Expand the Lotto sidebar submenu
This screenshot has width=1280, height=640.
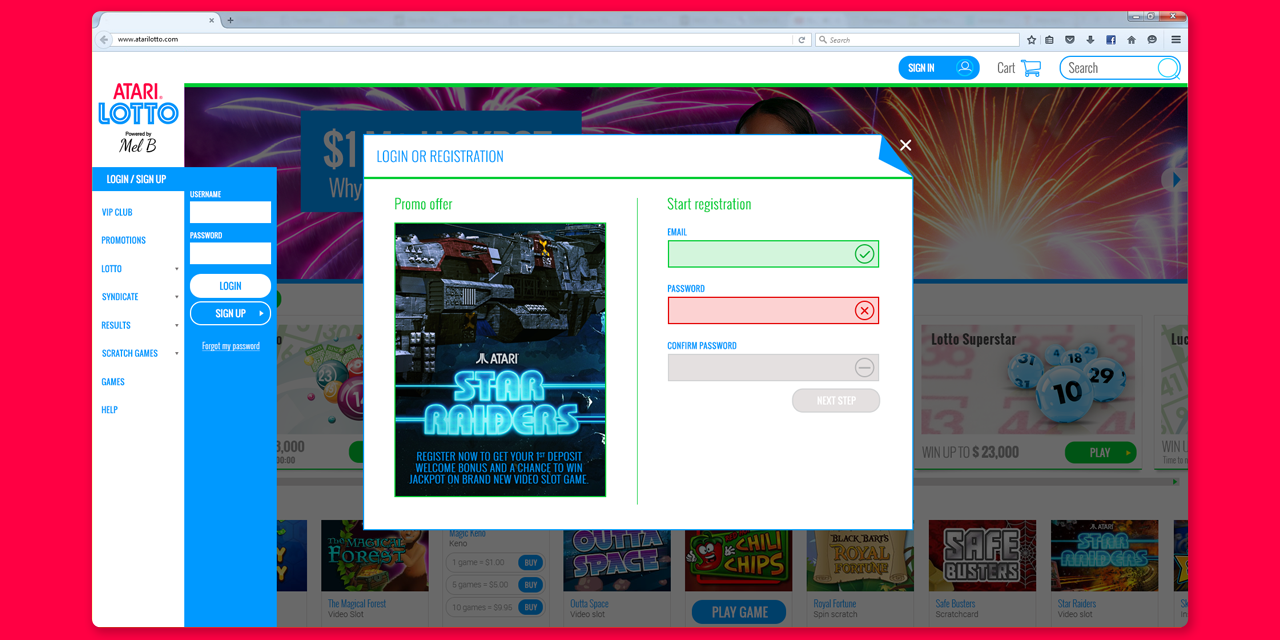click(x=177, y=269)
